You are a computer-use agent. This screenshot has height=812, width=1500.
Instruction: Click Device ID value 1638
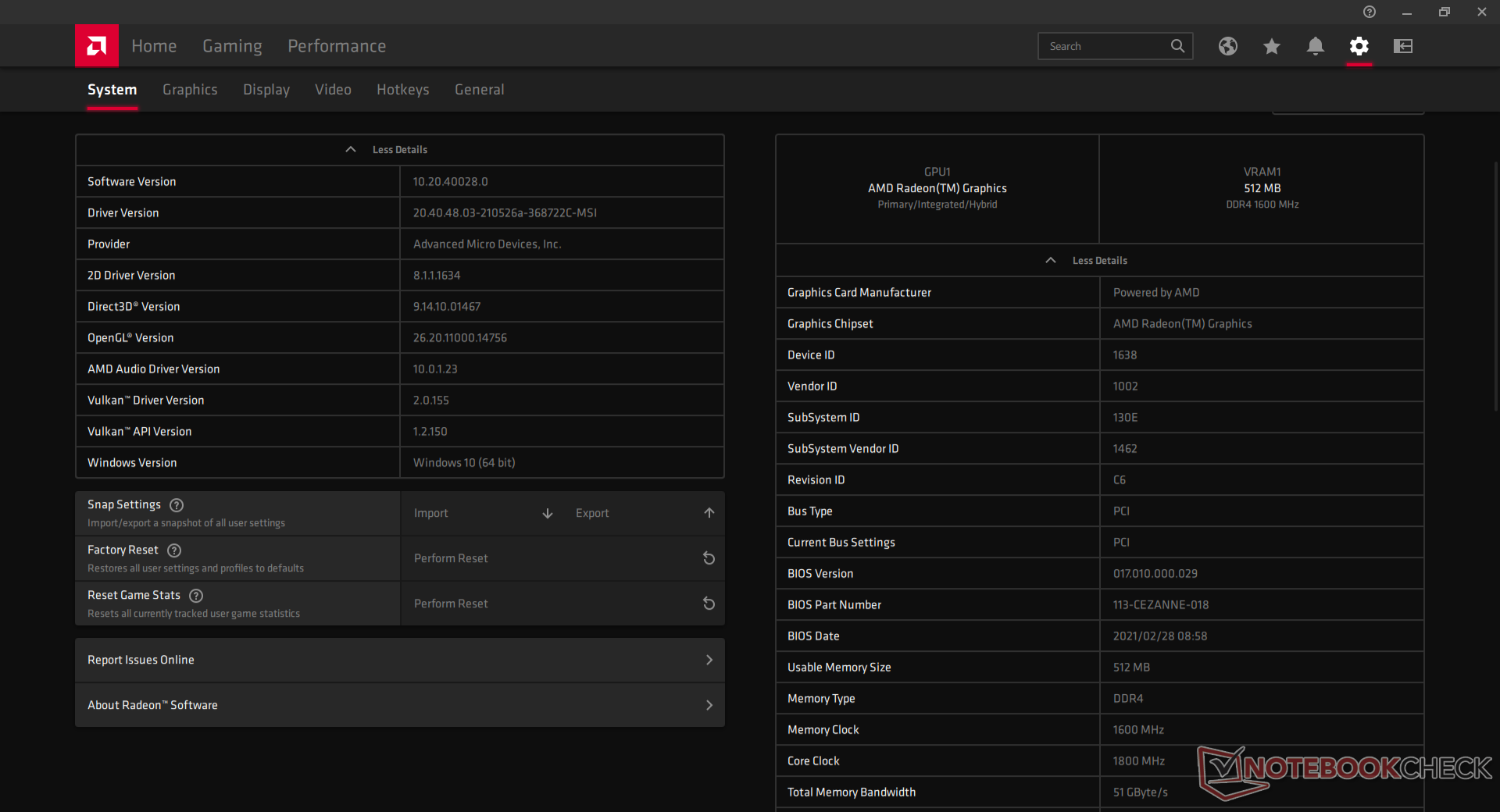[1125, 355]
